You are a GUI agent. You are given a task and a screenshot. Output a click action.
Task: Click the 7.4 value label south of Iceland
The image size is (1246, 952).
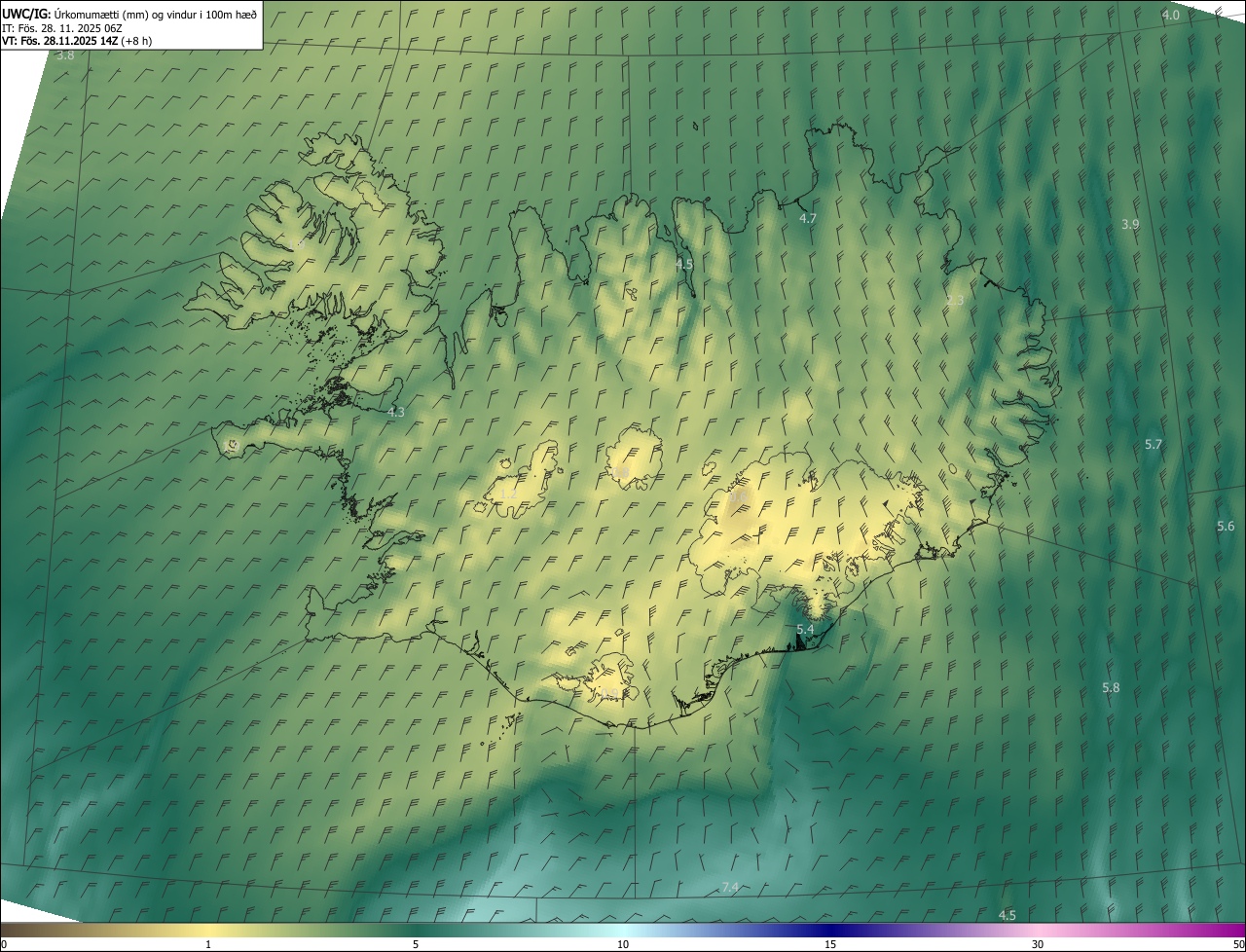(x=730, y=887)
